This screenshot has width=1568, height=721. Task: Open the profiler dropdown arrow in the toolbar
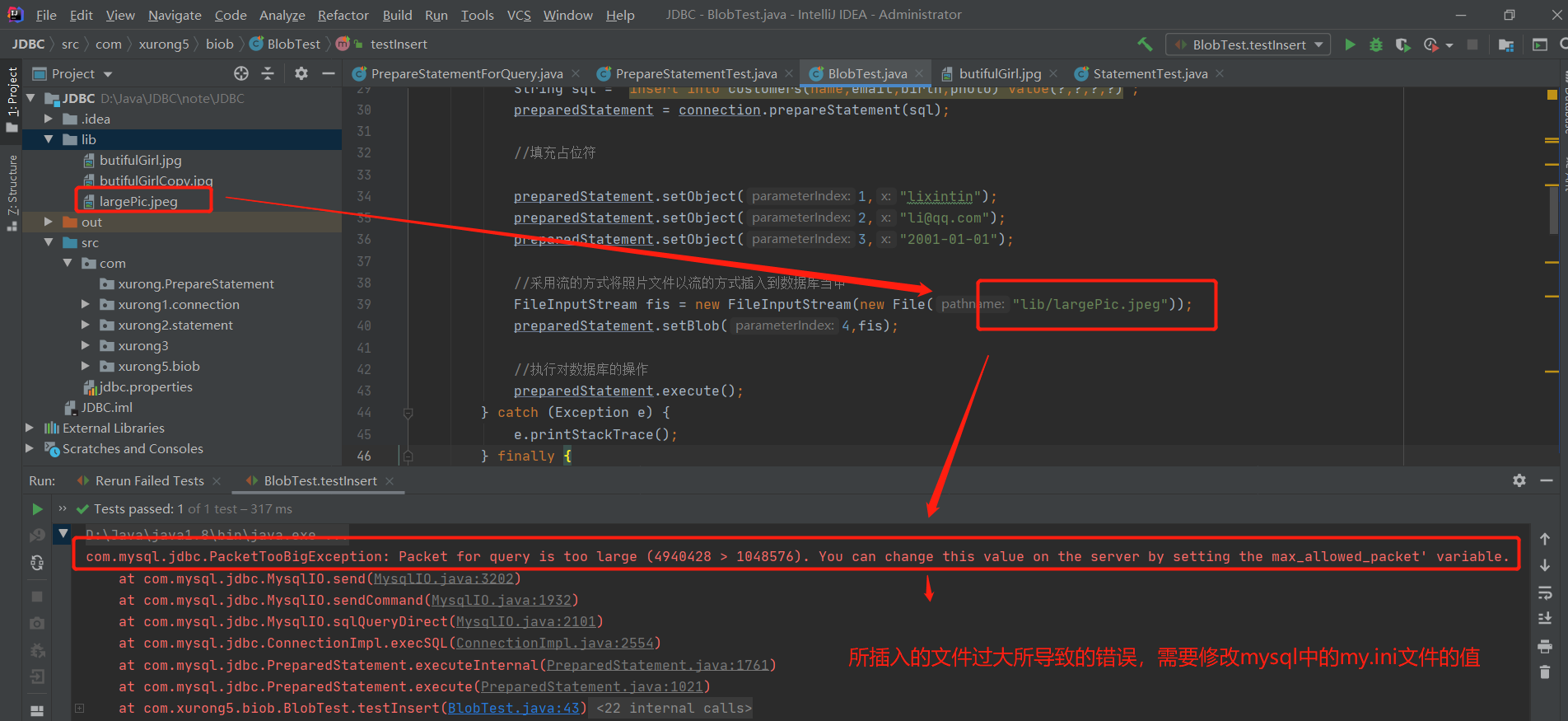1449,45
